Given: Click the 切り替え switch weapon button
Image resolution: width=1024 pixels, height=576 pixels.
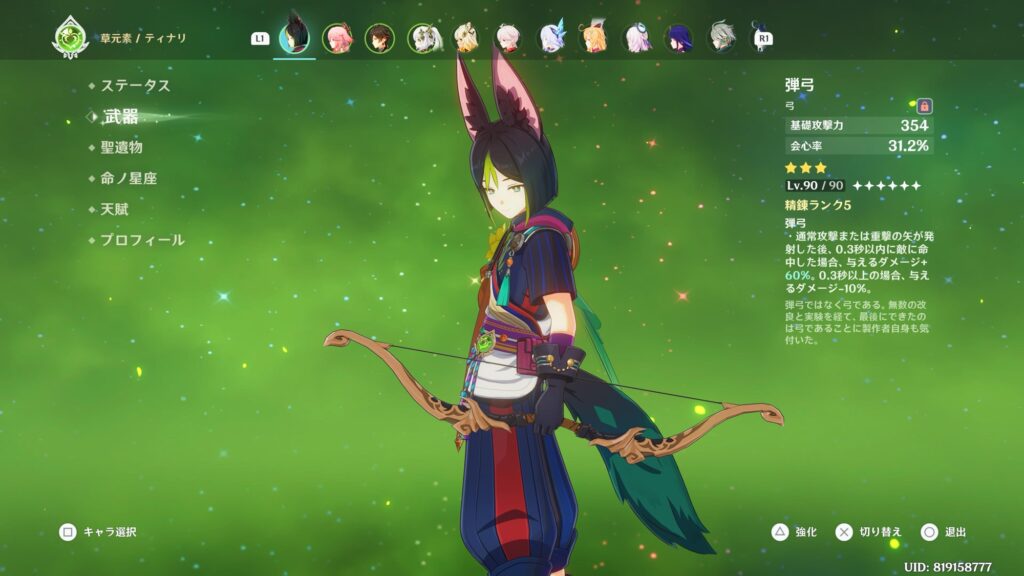Looking at the screenshot, I should point(869,532).
